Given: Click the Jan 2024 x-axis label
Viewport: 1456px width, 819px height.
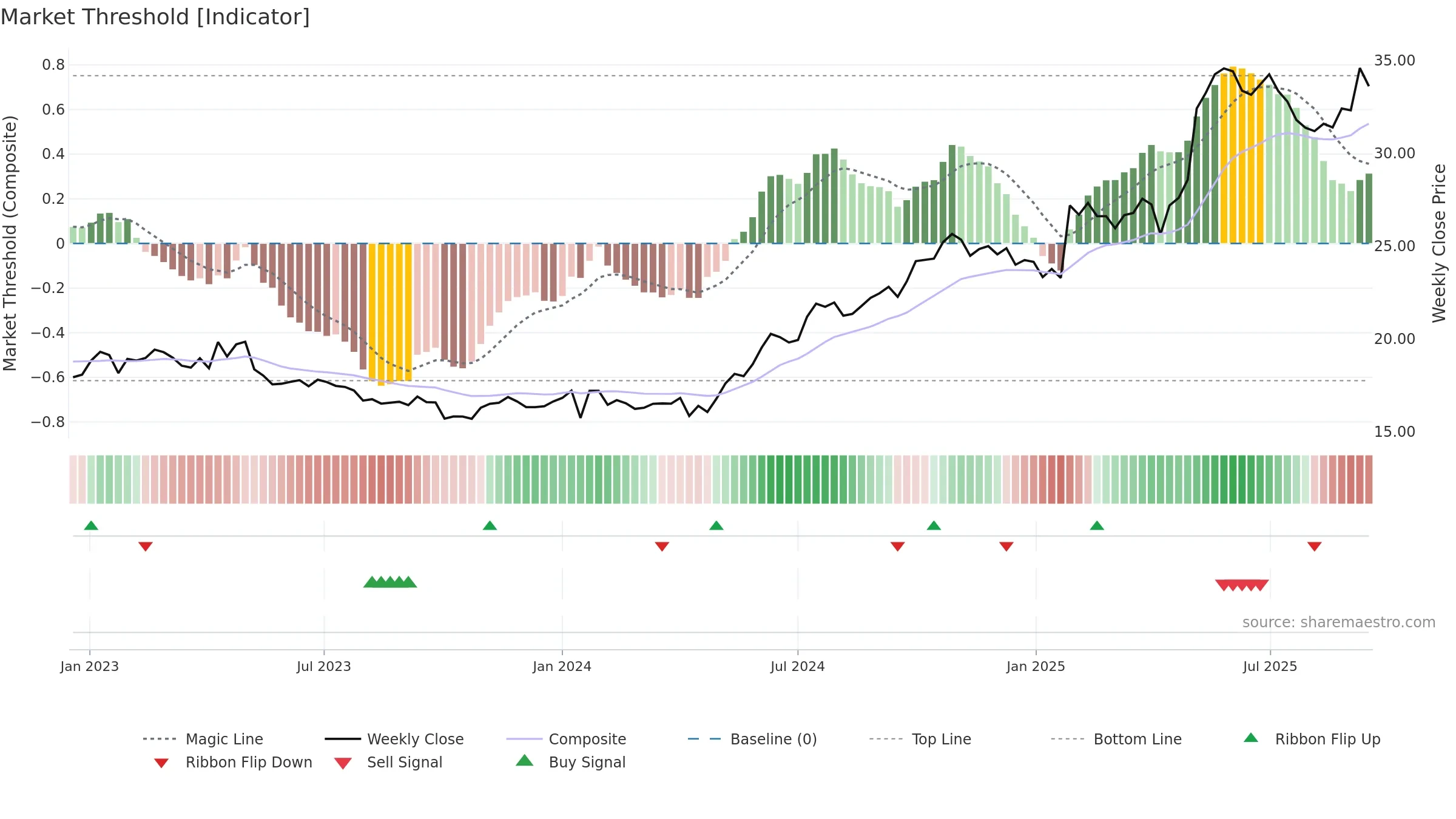Looking at the screenshot, I should [x=562, y=666].
